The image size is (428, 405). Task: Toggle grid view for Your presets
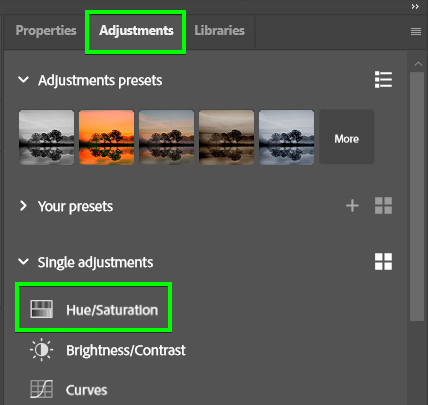(x=383, y=205)
